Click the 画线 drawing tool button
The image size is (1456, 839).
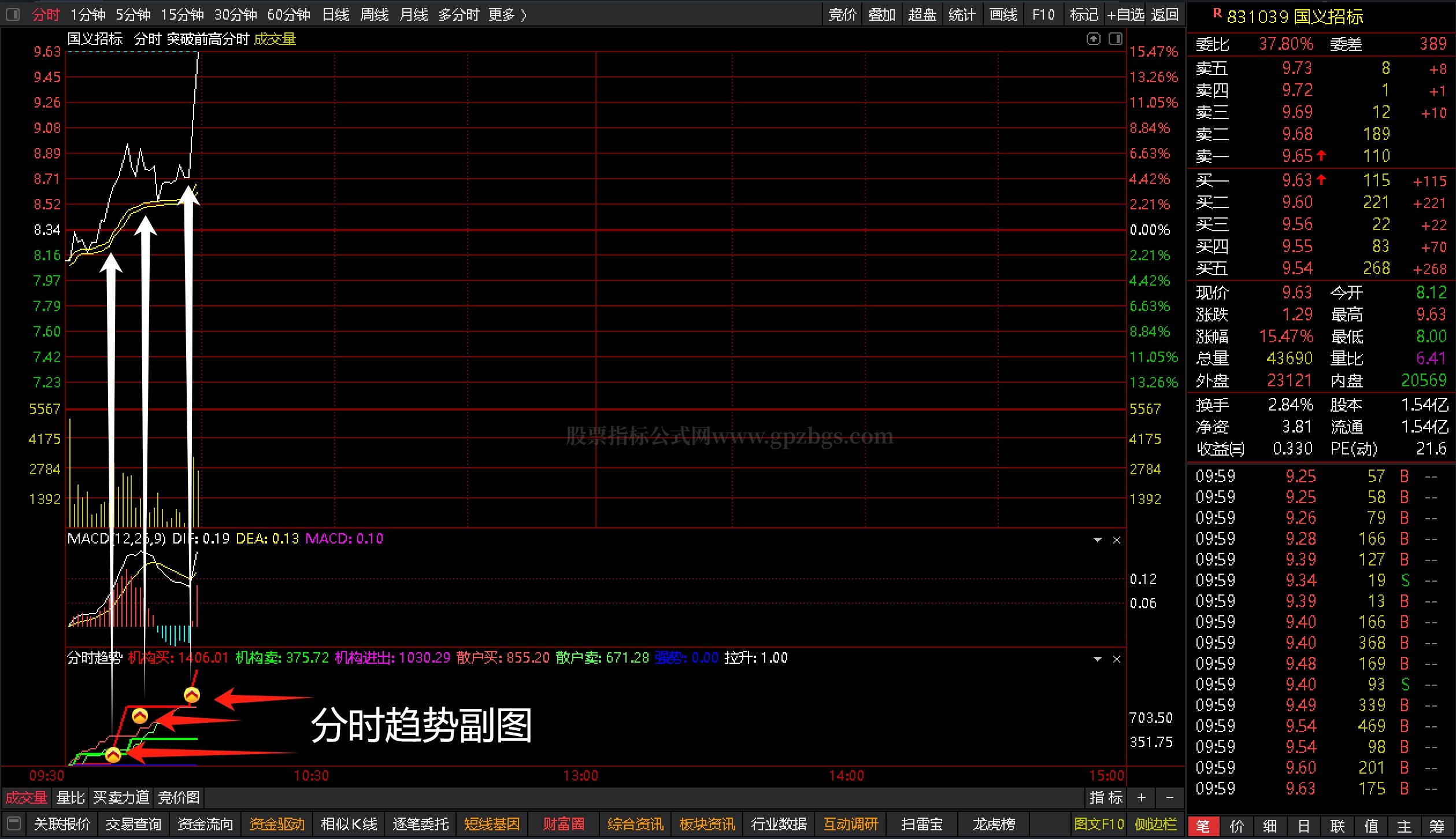[x=1003, y=14]
